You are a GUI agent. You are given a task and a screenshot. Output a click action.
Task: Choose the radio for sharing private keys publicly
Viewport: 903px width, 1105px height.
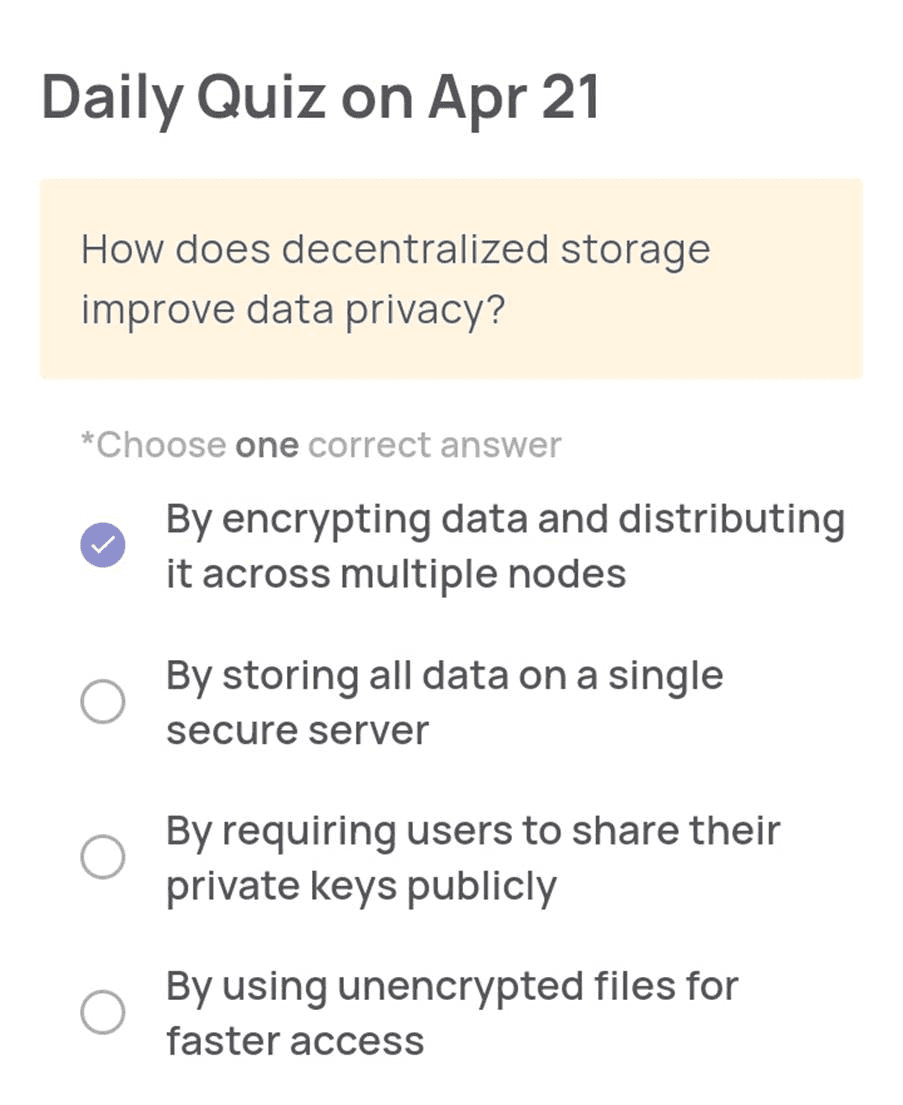[x=103, y=857]
